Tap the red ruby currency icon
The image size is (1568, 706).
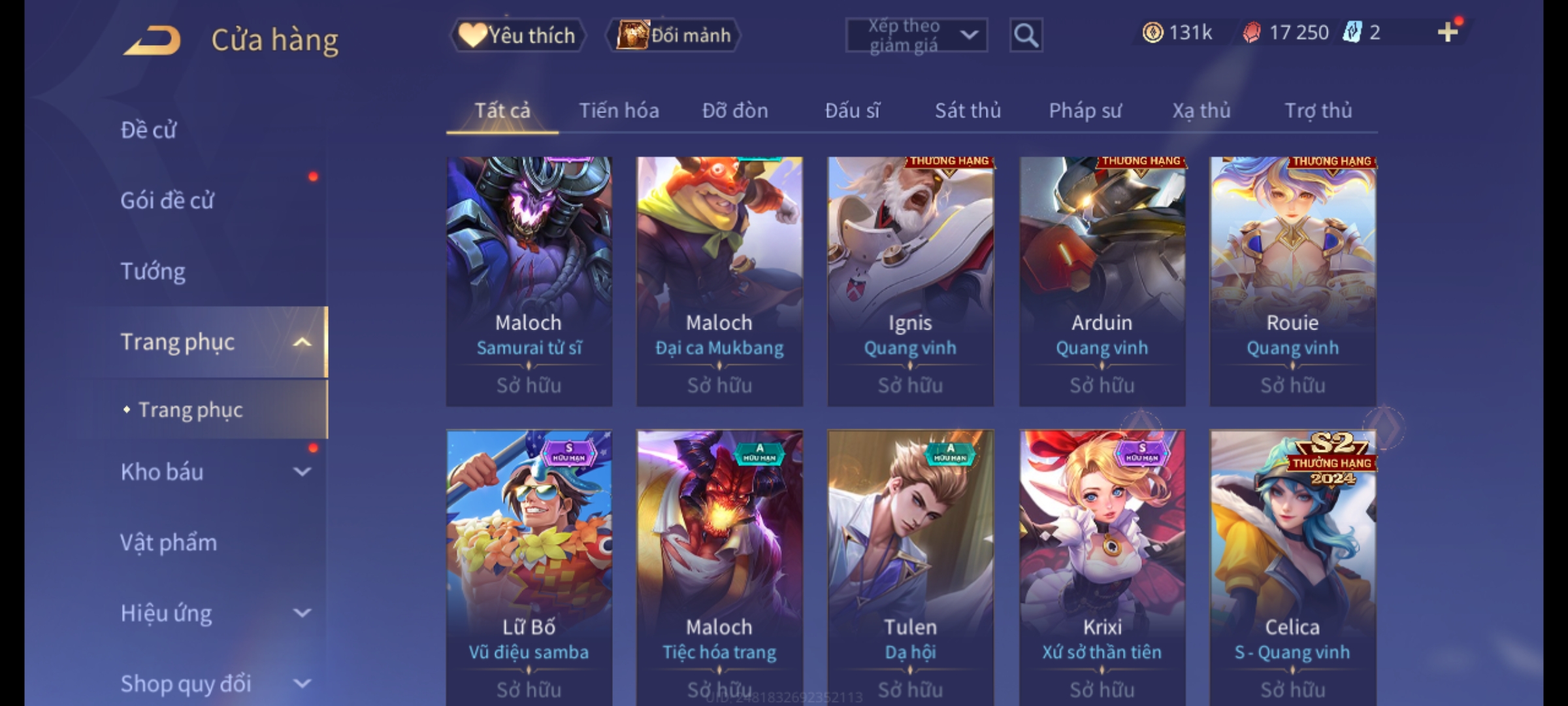tap(1252, 33)
